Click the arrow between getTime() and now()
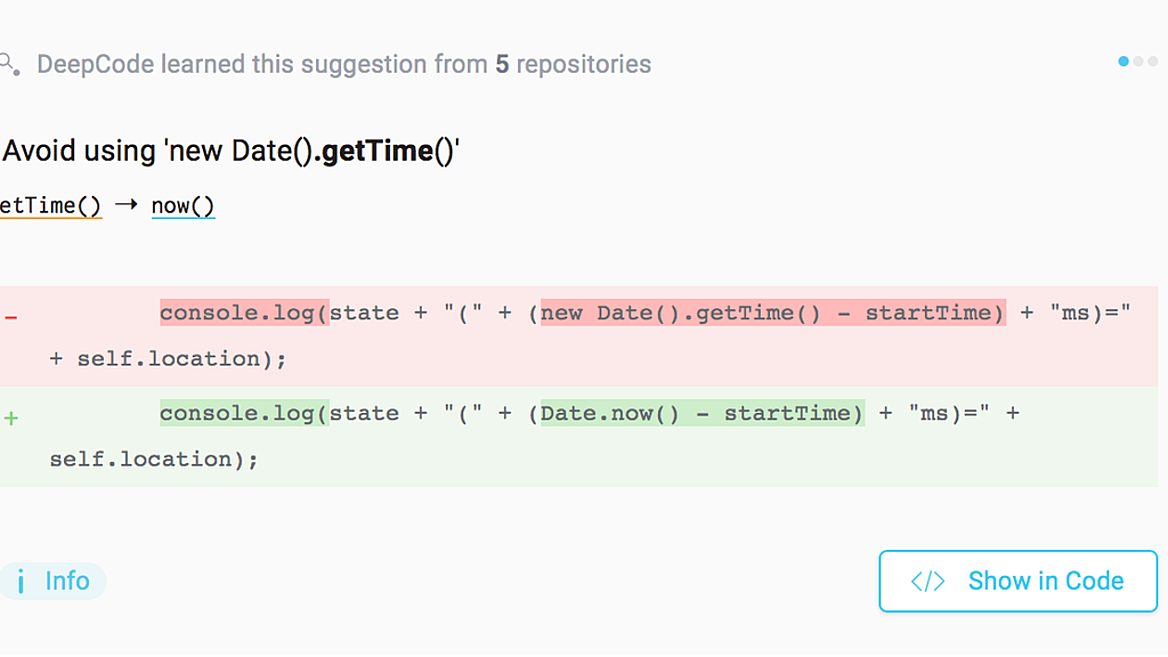Screen dimensions: 1168x657 coord(126,205)
